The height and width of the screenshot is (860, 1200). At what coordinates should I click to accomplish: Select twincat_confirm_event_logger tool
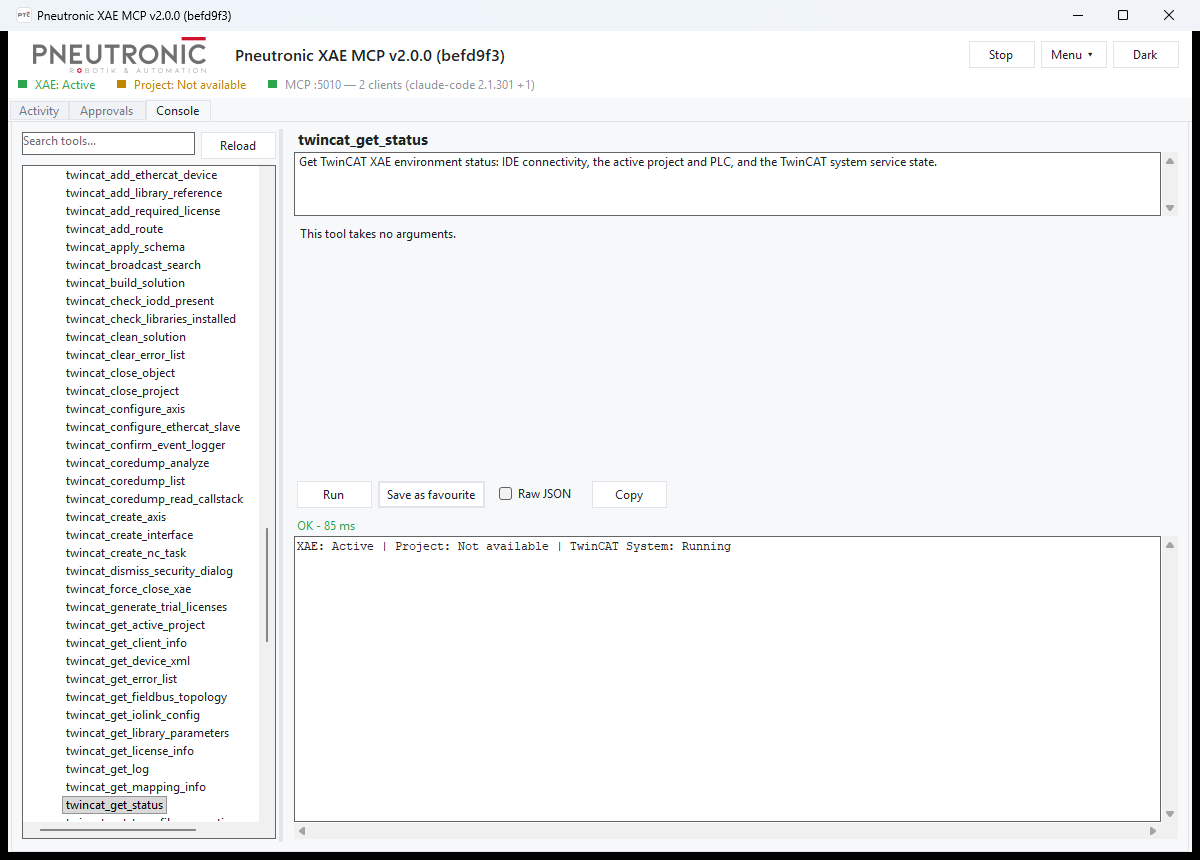(146, 445)
